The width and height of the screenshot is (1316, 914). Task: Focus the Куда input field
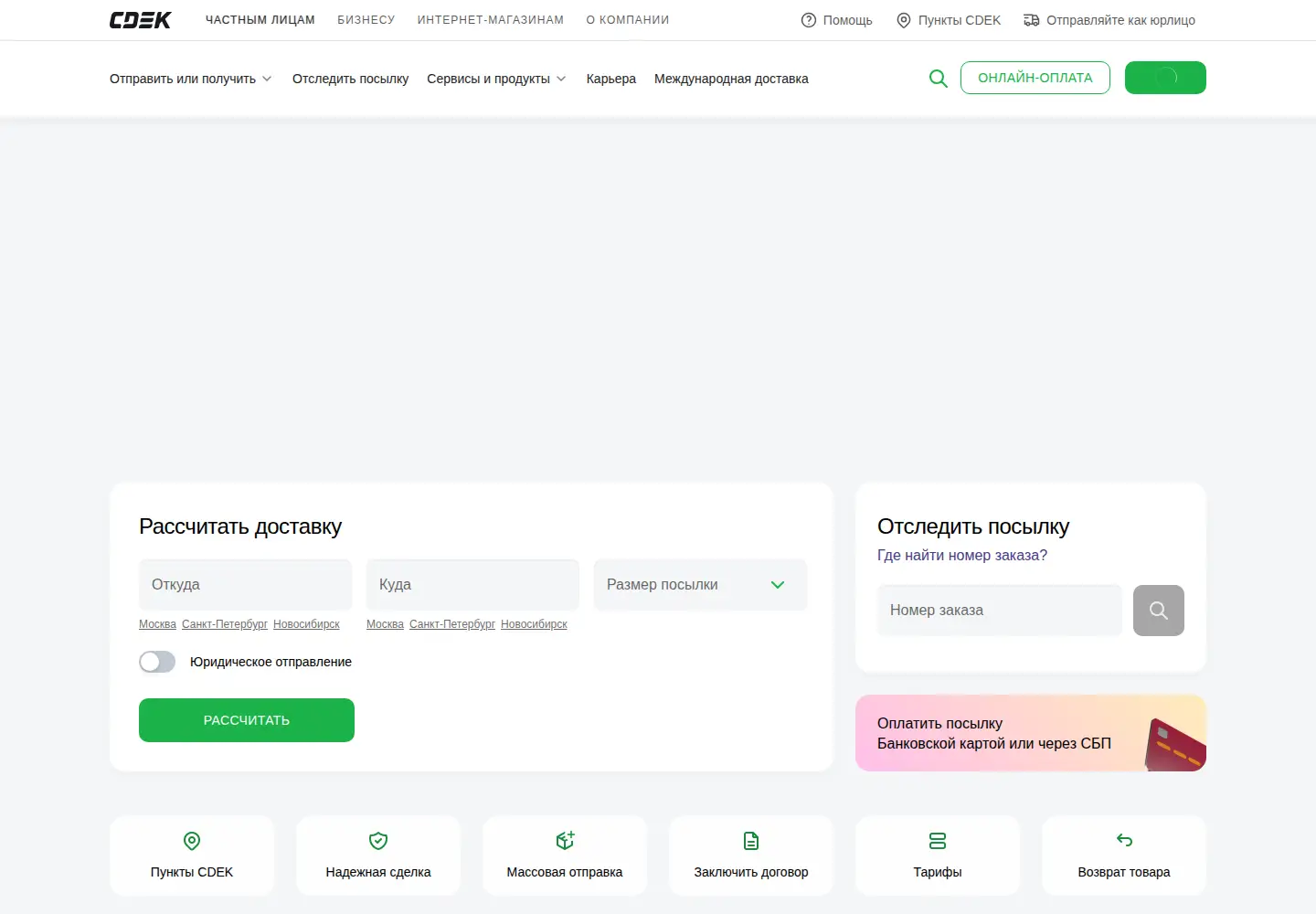472,585
